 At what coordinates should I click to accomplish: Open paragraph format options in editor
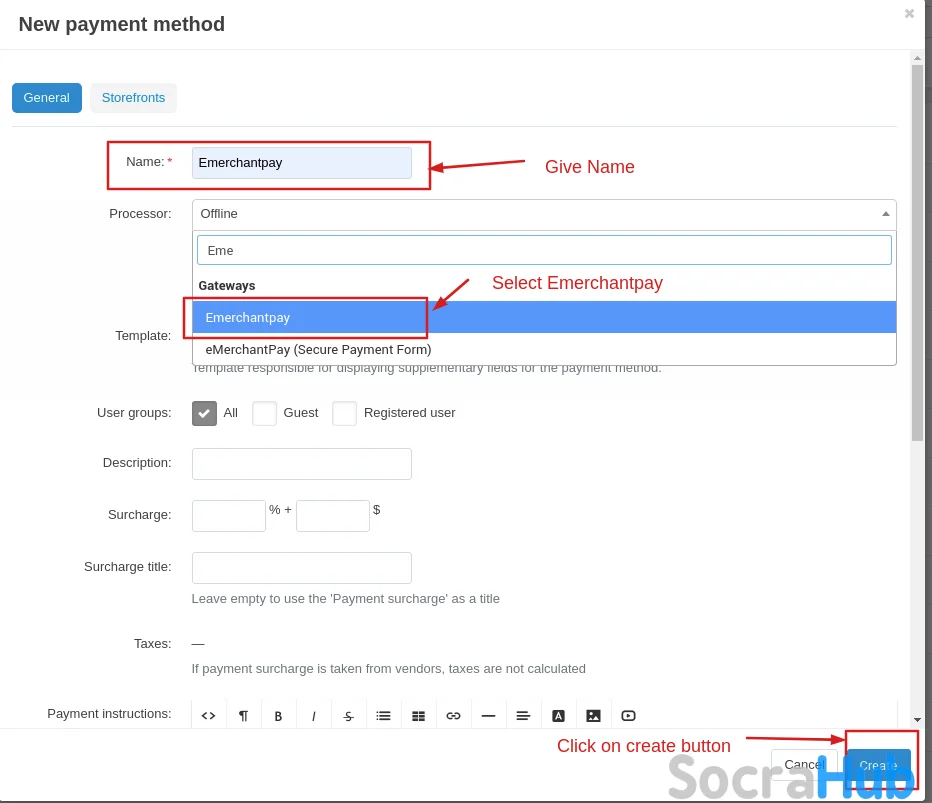click(x=243, y=715)
